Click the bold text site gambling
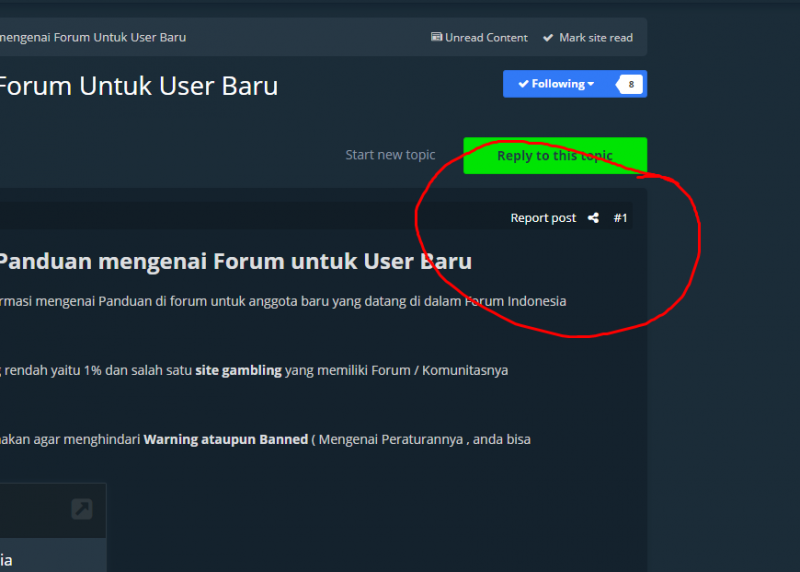 click(x=238, y=370)
